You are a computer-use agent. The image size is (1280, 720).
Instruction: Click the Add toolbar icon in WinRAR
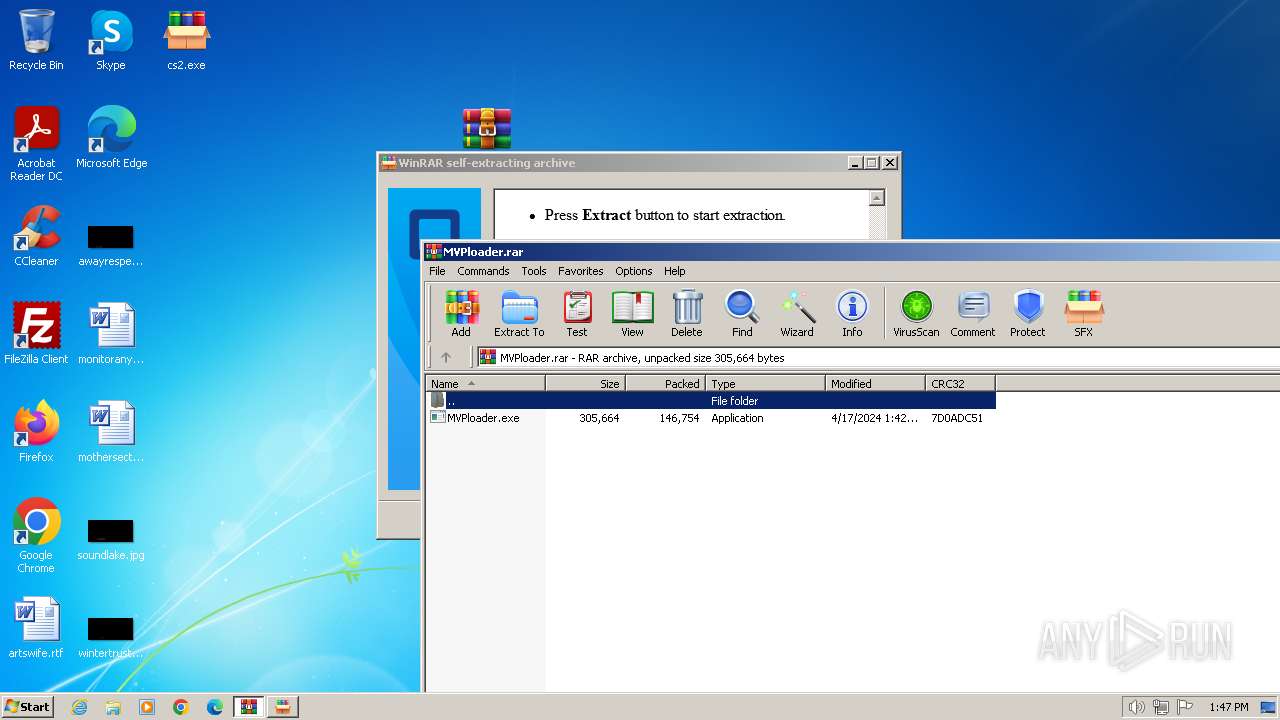[461, 314]
